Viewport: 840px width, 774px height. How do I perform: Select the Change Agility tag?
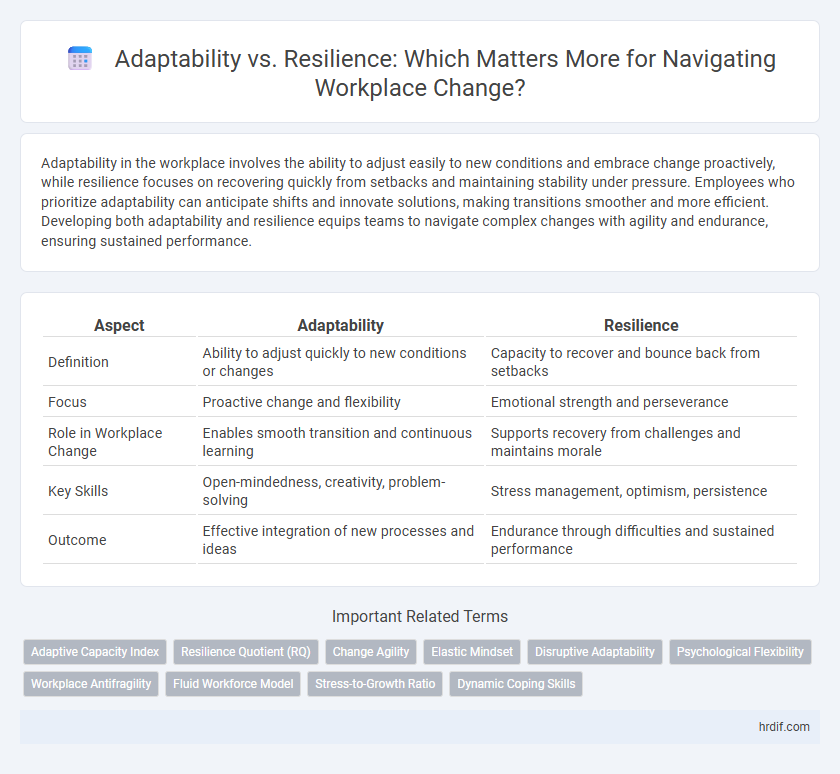pos(371,652)
